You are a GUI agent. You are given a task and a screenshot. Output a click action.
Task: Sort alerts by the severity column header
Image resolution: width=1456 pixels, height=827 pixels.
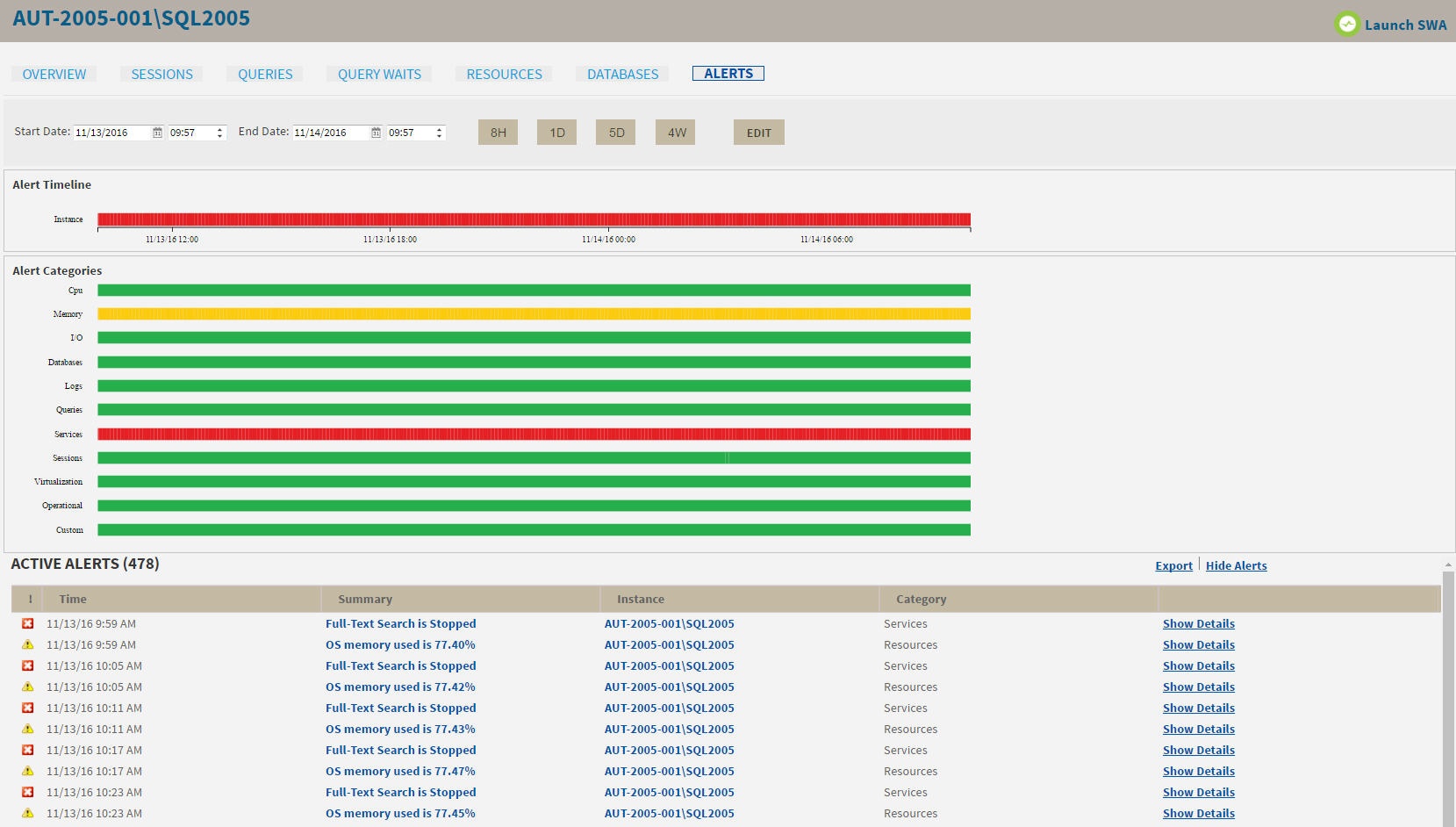pos(30,600)
